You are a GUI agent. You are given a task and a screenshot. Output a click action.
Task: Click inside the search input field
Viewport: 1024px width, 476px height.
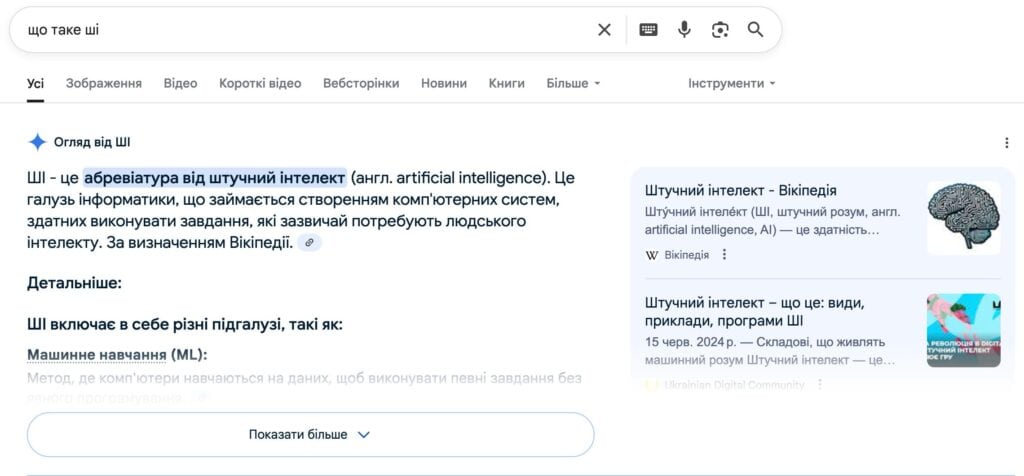[x=300, y=30]
